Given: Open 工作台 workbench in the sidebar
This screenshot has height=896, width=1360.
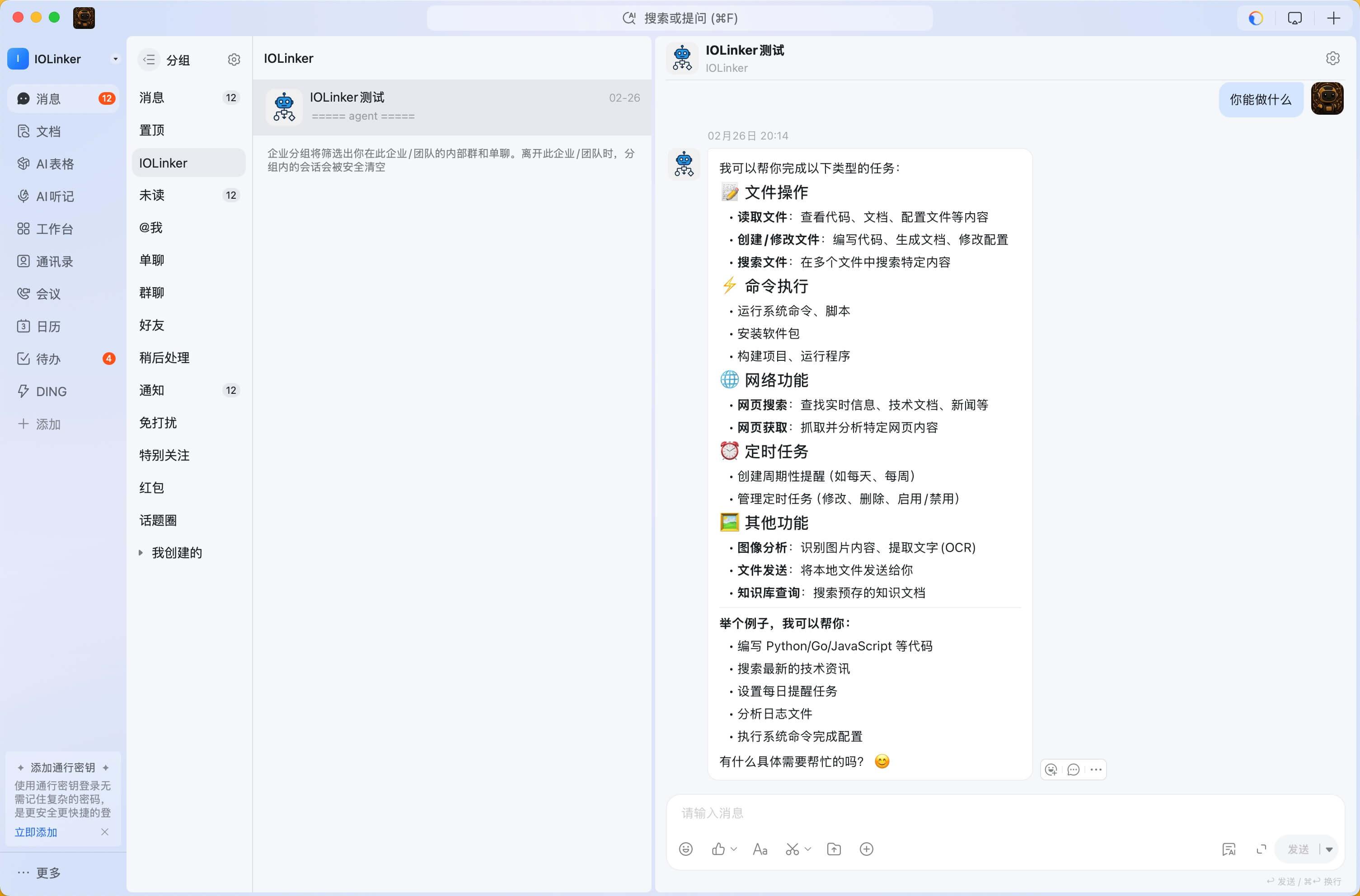Looking at the screenshot, I should (x=63, y=229).
